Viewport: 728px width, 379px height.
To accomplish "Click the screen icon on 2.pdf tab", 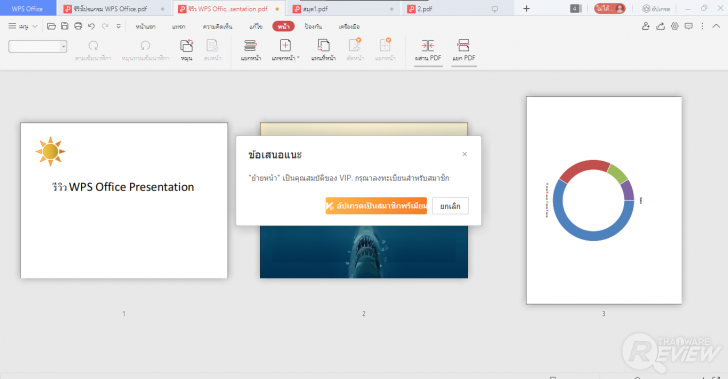I will pyautogui.click(x=495, y=9).
